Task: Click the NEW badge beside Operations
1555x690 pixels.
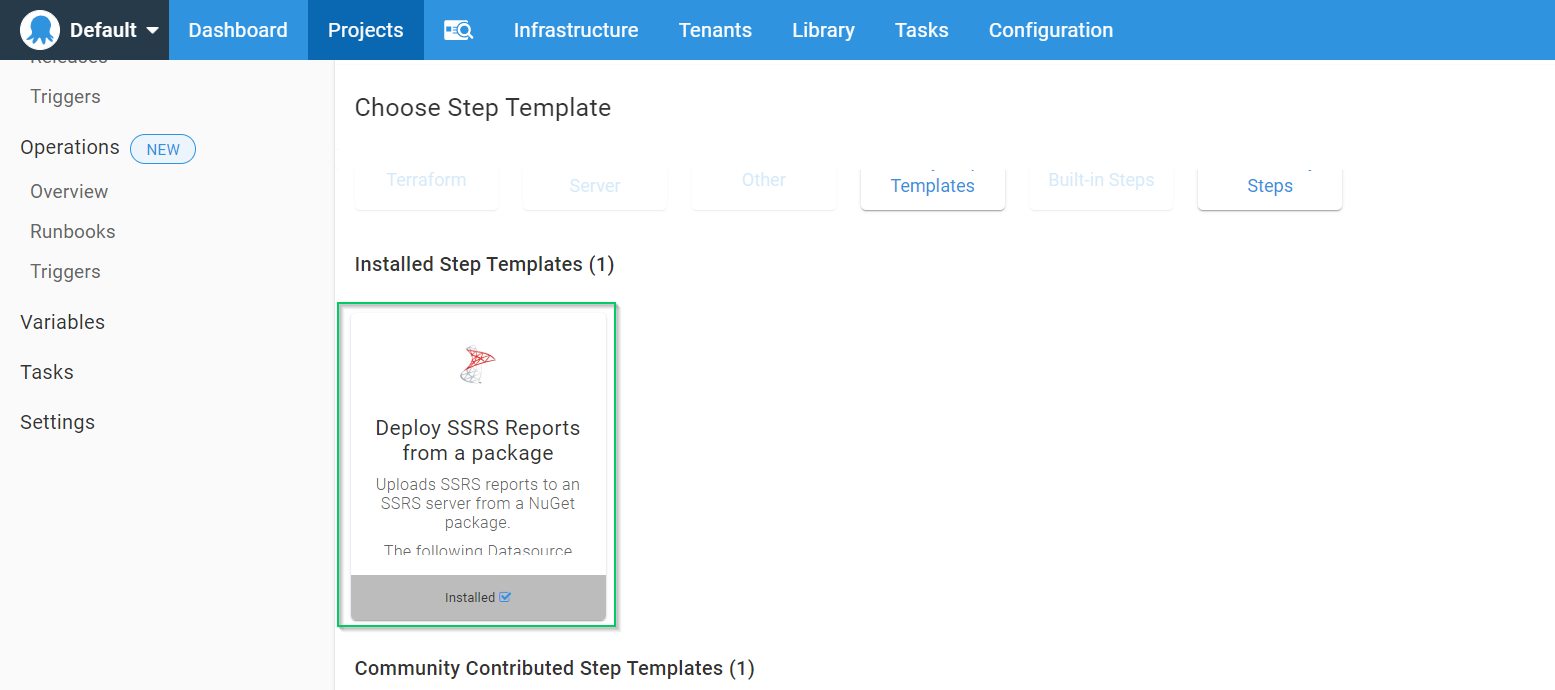Action: pyautogui.click(x=163, y=149)
